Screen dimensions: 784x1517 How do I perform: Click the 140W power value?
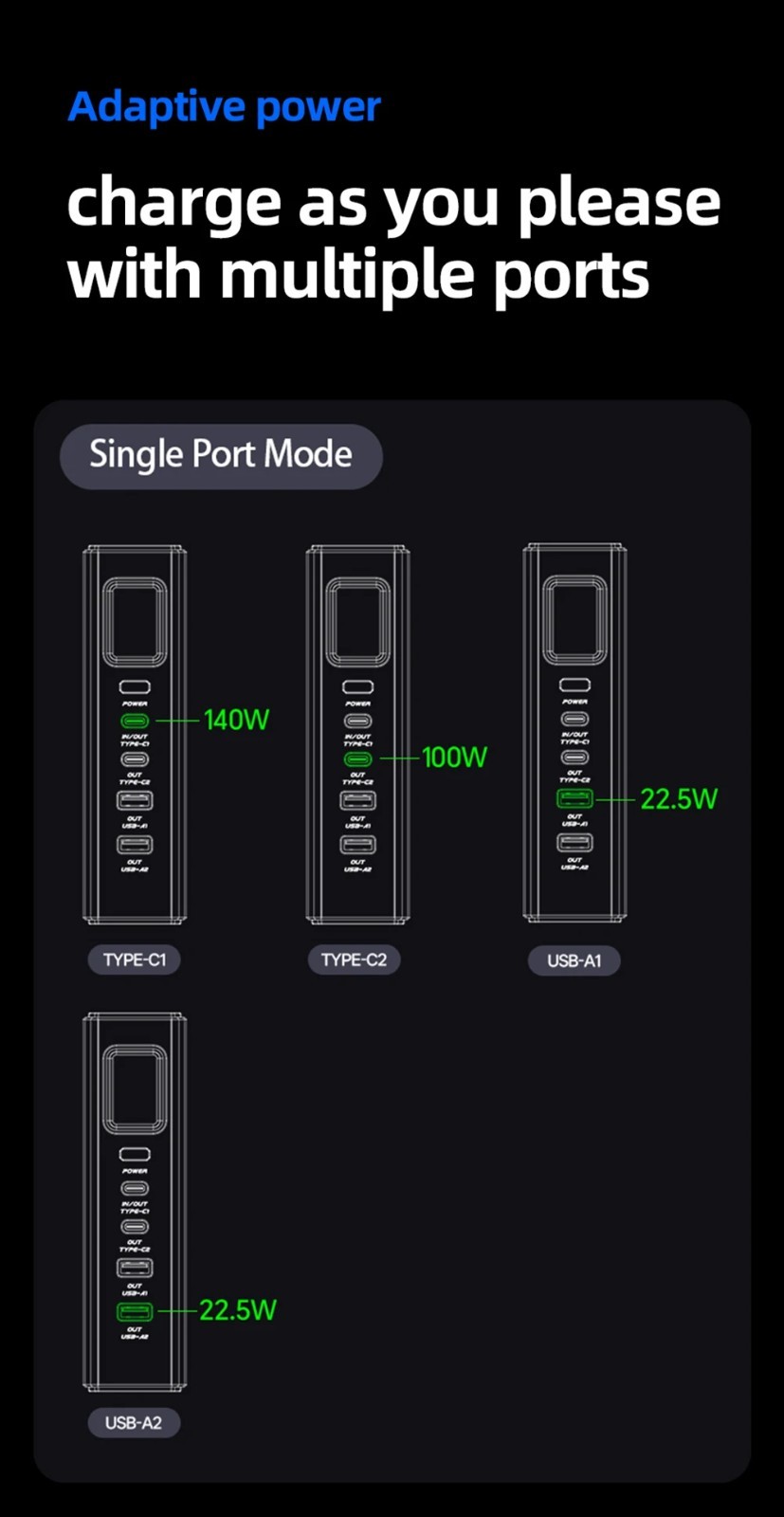(237, 721)
